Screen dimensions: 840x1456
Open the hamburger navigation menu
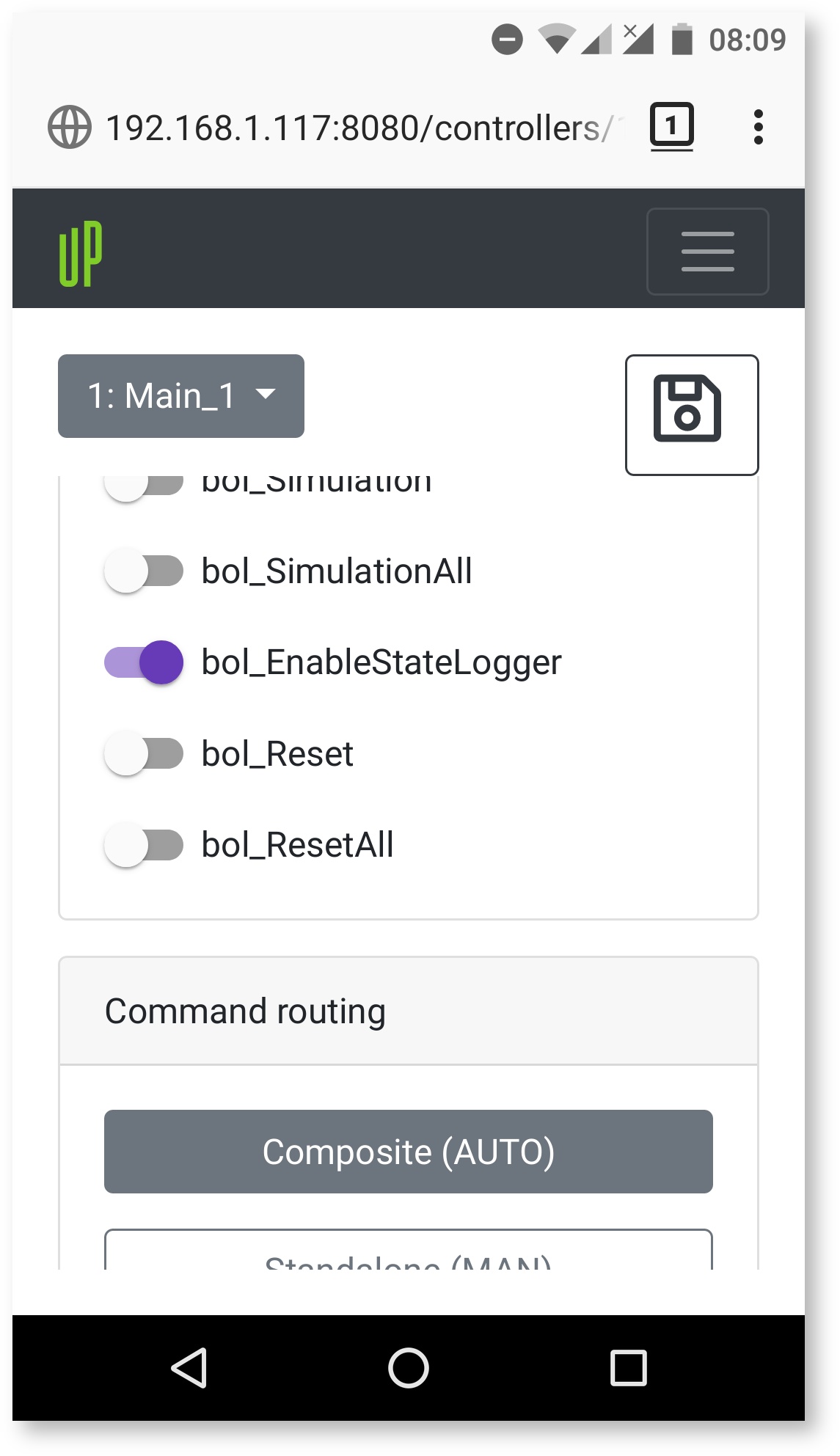[x=707, y=252]
